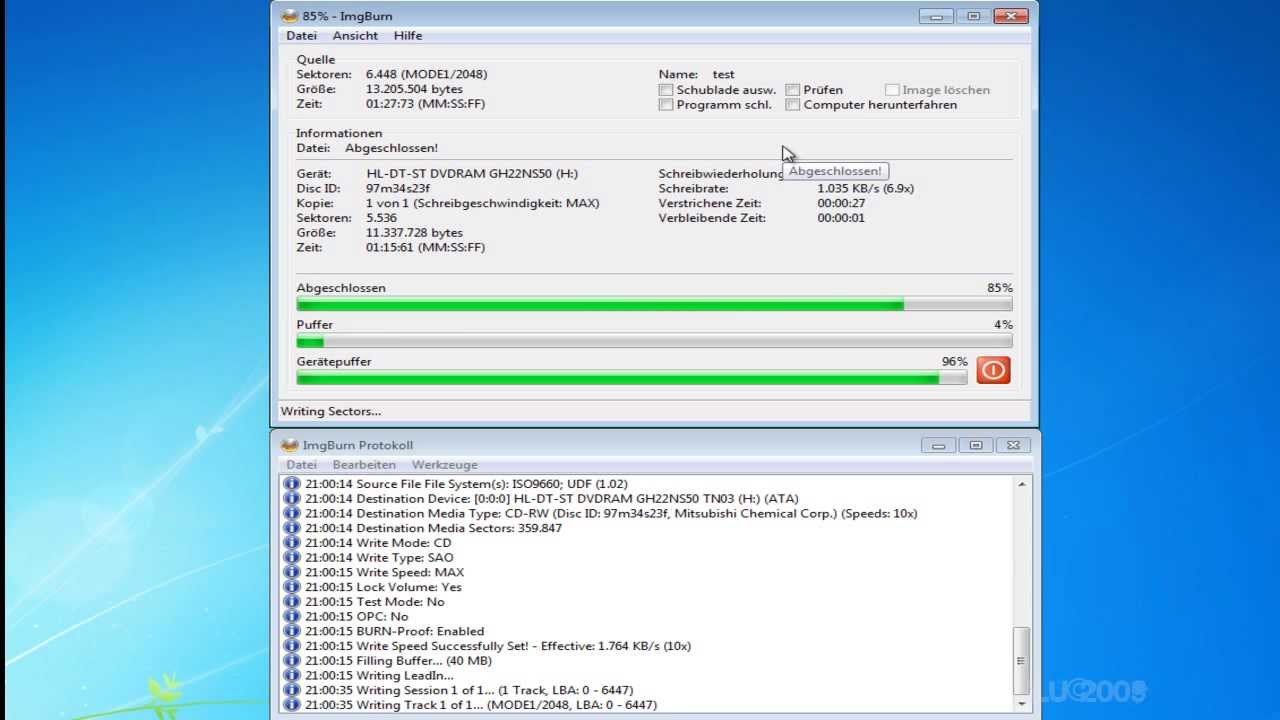The height and width of the screenshot is (720, 1280).
Task: Click Schreibrate value '1.035 KB/s (6.9x)'
Action: (866, 188)
